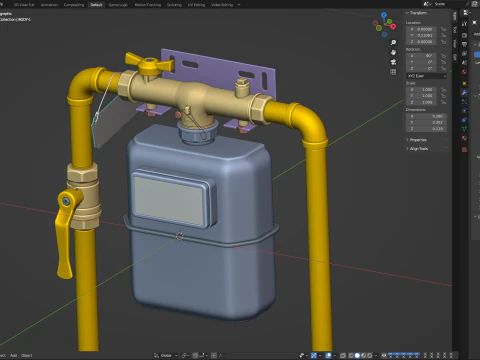Open the Texture properties tab

click(x=464, y=150)
